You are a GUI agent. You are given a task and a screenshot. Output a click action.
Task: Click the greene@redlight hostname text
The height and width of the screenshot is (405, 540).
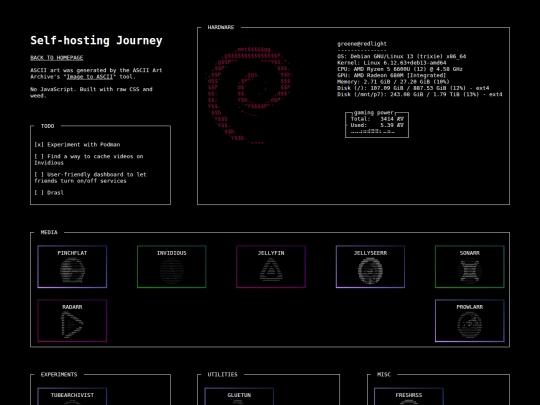[362, 44]
